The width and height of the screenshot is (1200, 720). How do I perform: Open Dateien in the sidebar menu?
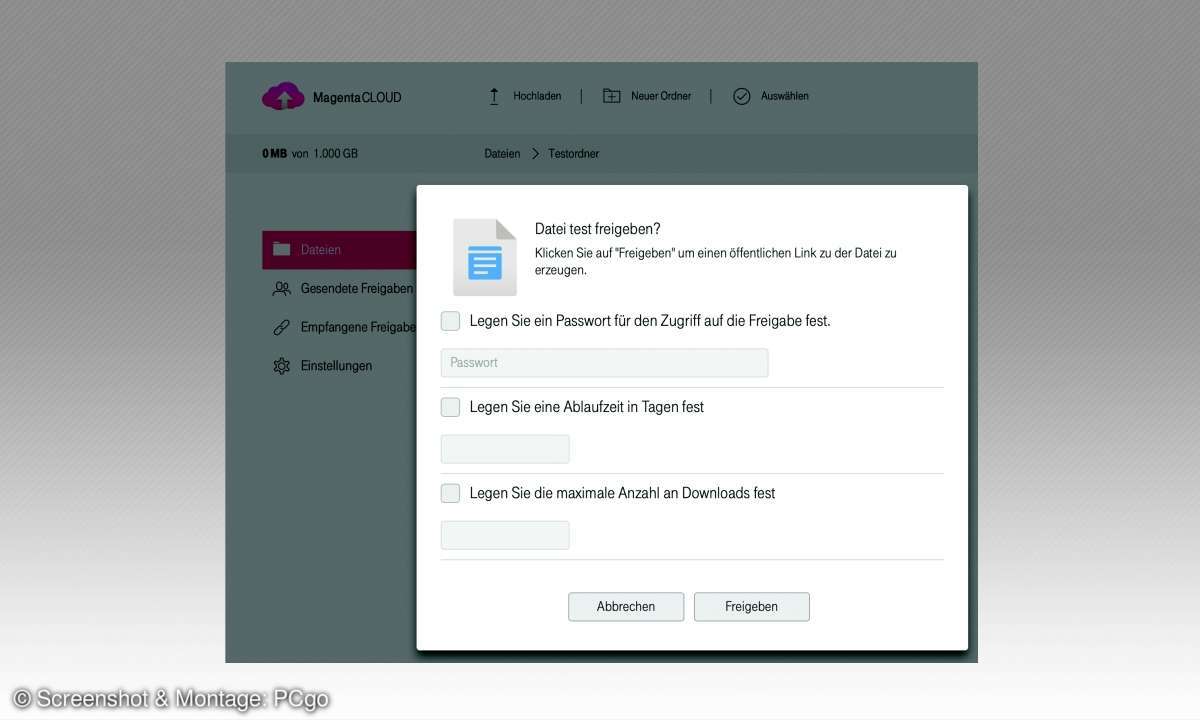[339, 250]
